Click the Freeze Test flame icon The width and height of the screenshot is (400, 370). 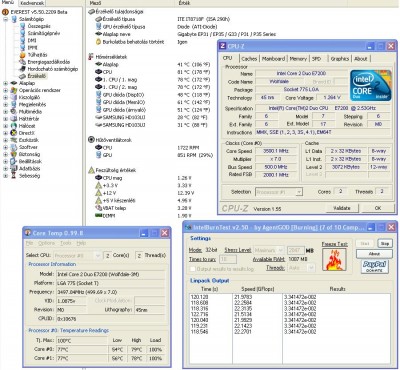pyautogui.click(x=334, y=259)
